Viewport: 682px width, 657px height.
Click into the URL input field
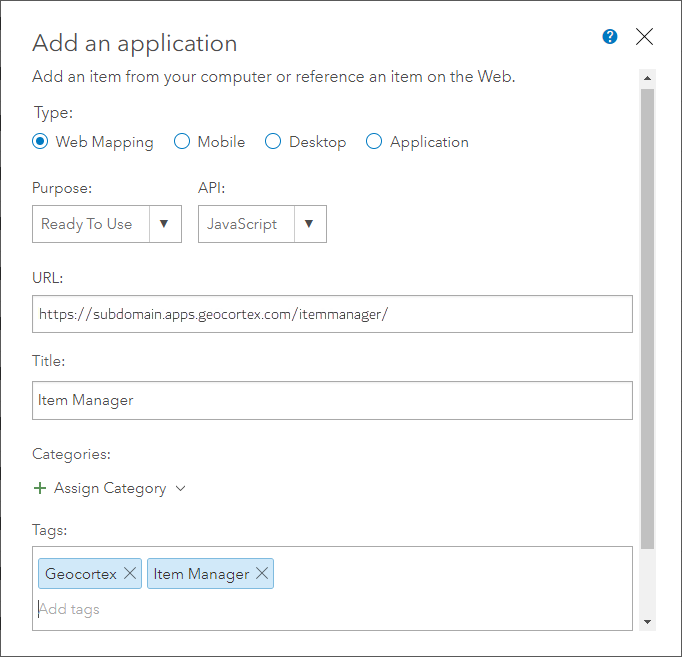coord(332,314)
